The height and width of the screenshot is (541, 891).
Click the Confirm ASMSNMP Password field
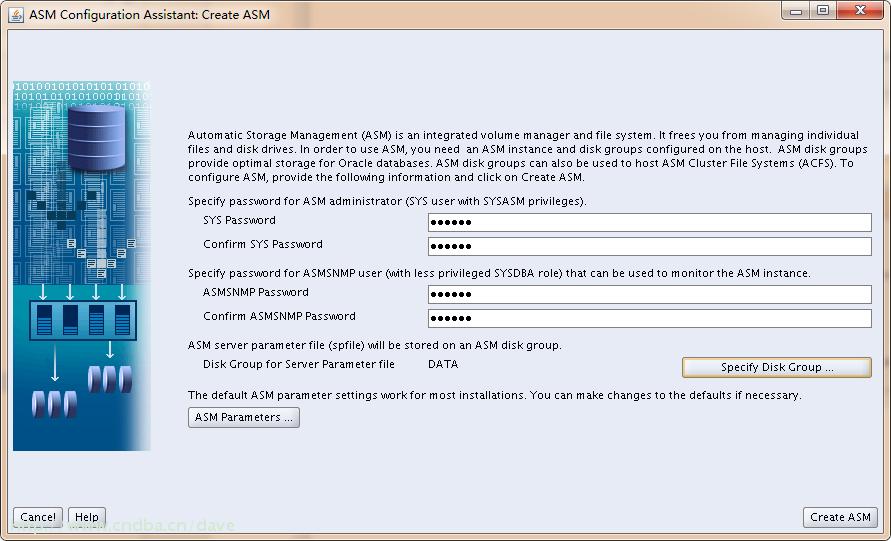[x=649, y=318]
